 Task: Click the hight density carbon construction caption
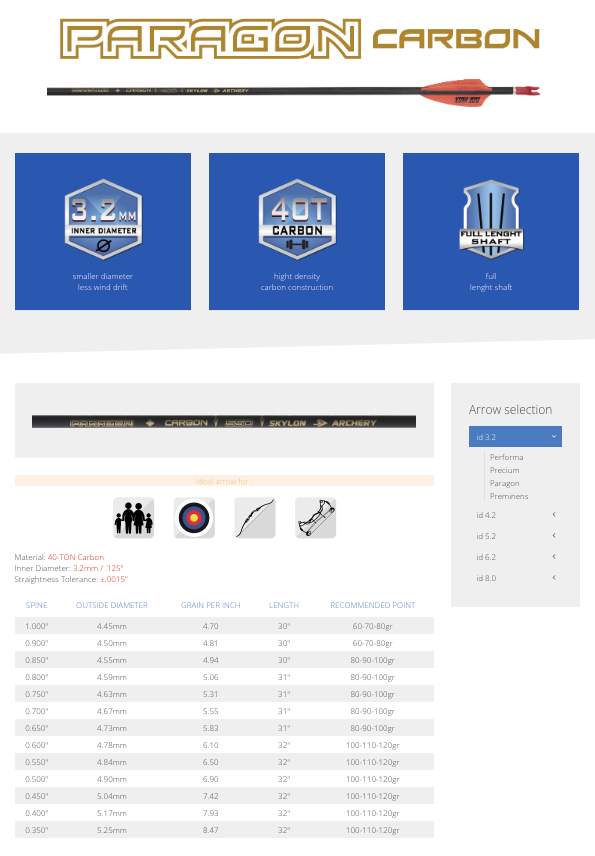[x=297, y=282]
